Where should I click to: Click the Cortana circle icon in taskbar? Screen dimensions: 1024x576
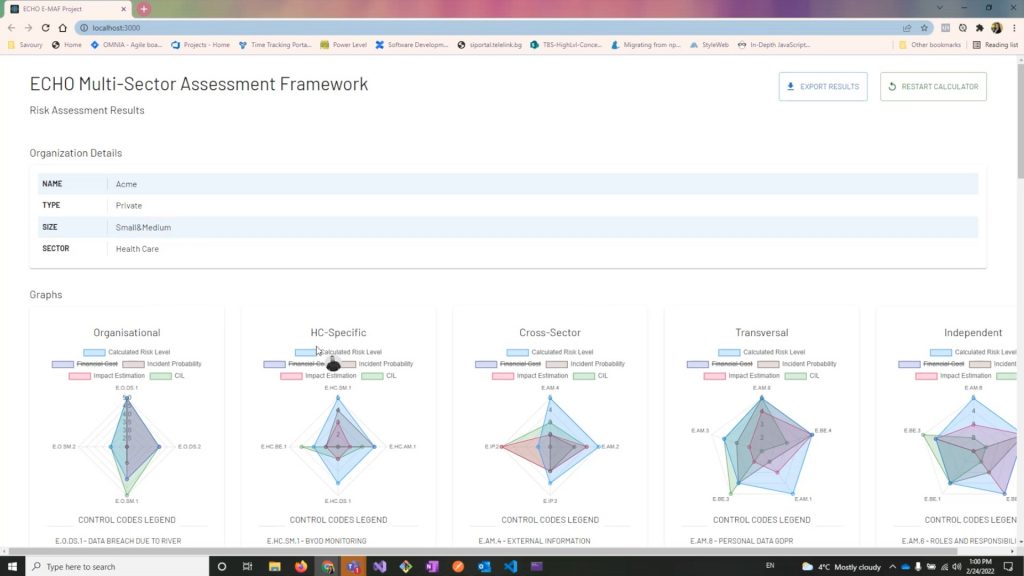(221, 566)
